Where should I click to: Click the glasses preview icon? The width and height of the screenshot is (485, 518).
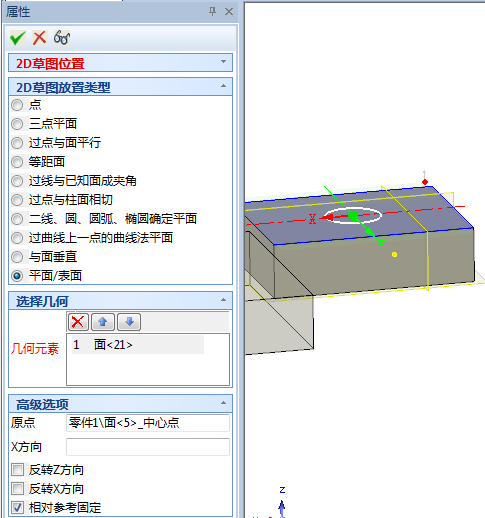point(62,38)
